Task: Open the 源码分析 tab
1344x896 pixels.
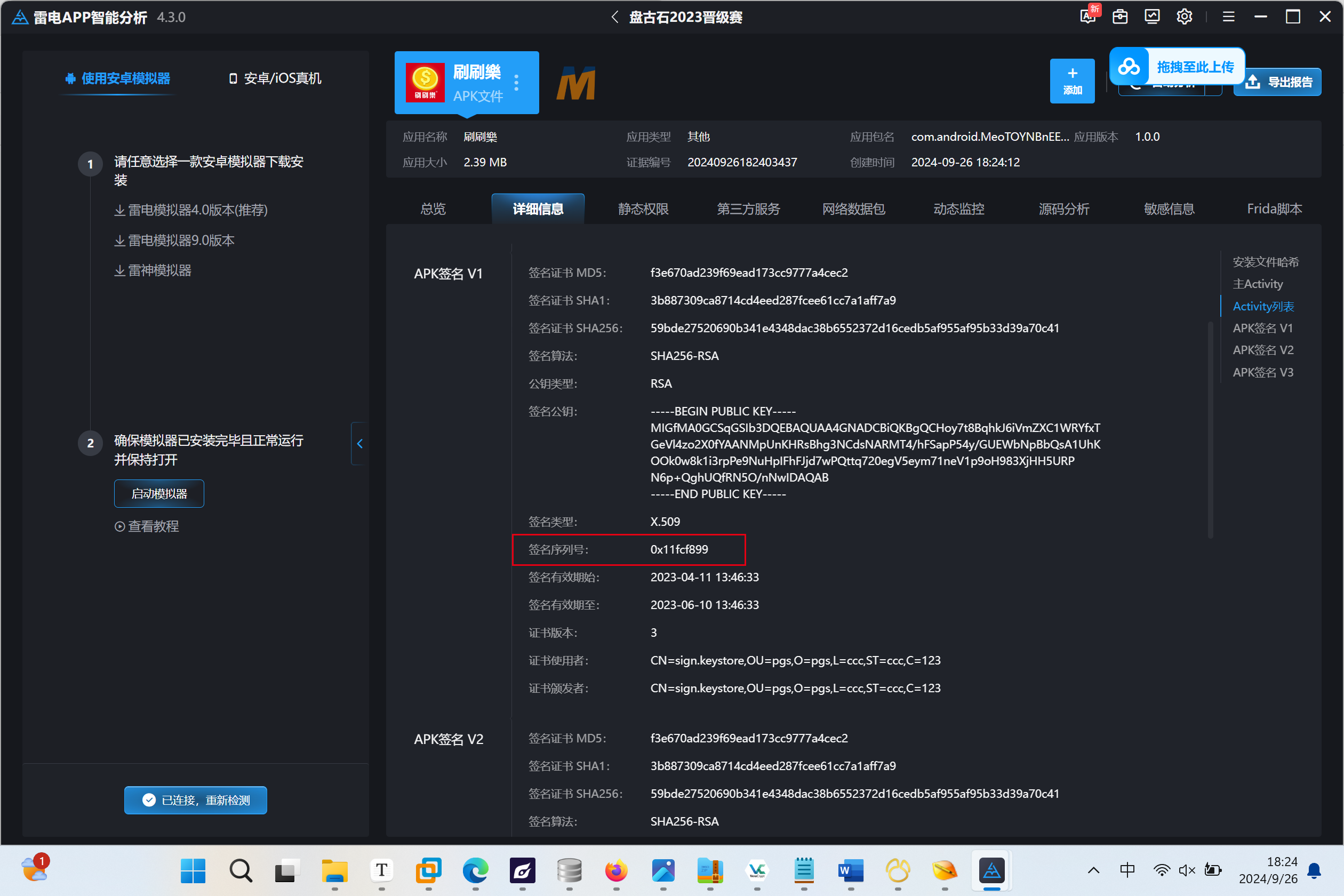Action: [x=1063, y=209]
